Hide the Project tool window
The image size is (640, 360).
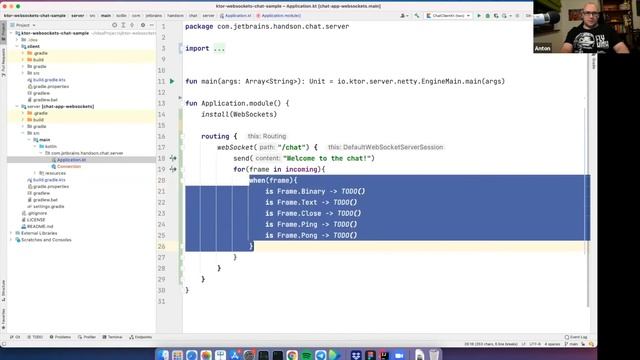pyautogui.click(x=151, y=25)
